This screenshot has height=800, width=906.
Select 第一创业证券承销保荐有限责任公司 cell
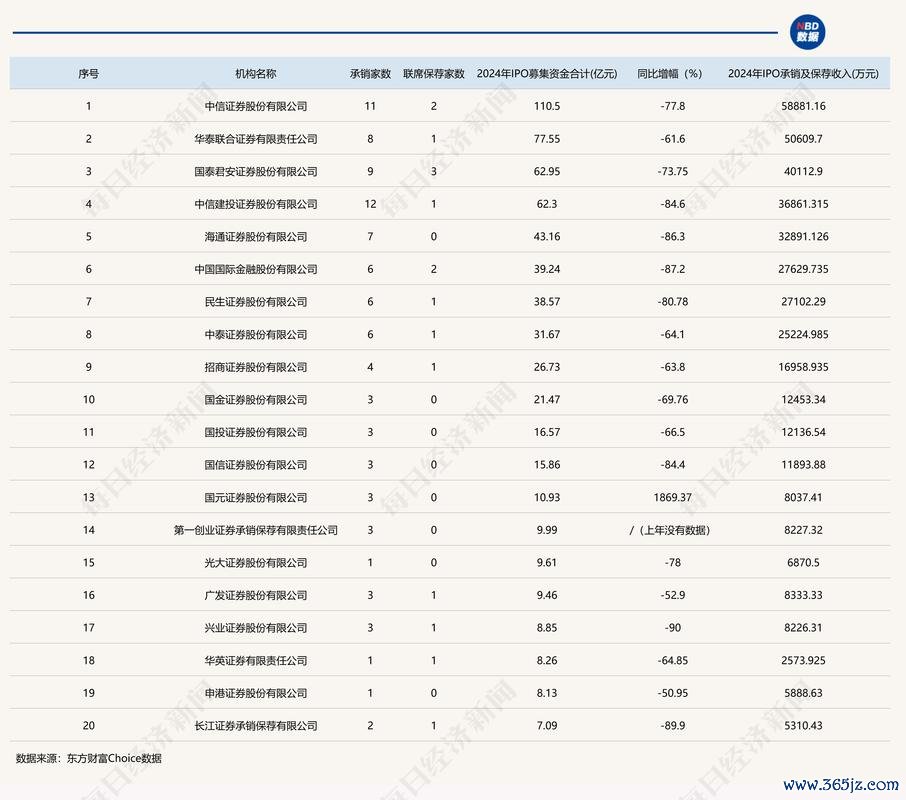pos(256,530)
